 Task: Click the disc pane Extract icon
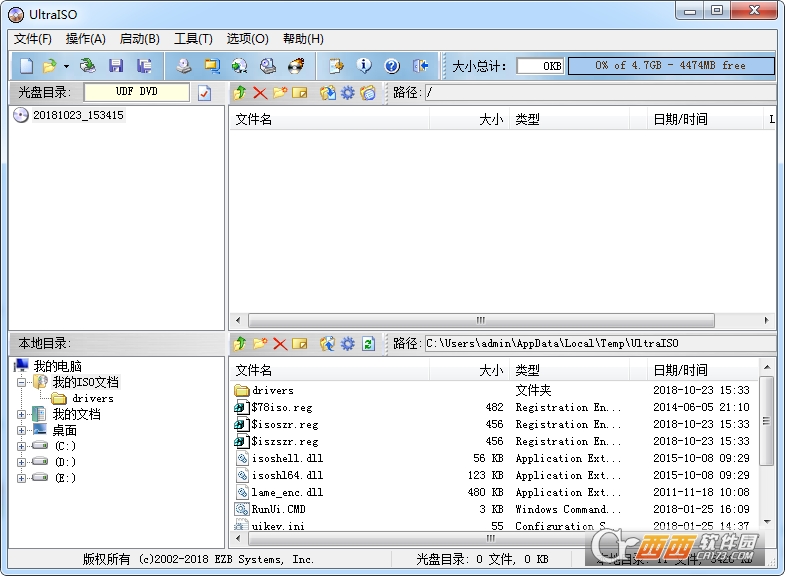pos(328,93)
